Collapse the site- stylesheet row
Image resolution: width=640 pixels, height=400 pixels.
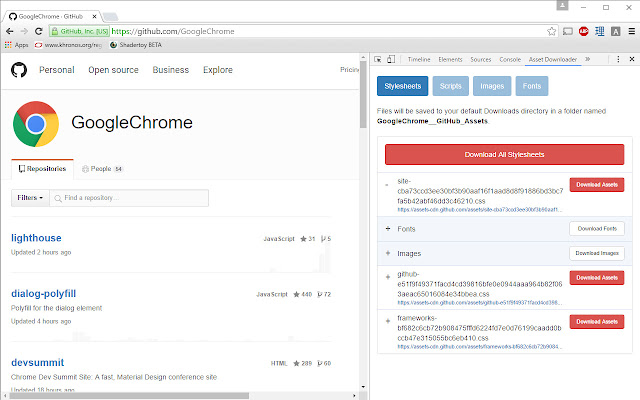click(387, 185)
